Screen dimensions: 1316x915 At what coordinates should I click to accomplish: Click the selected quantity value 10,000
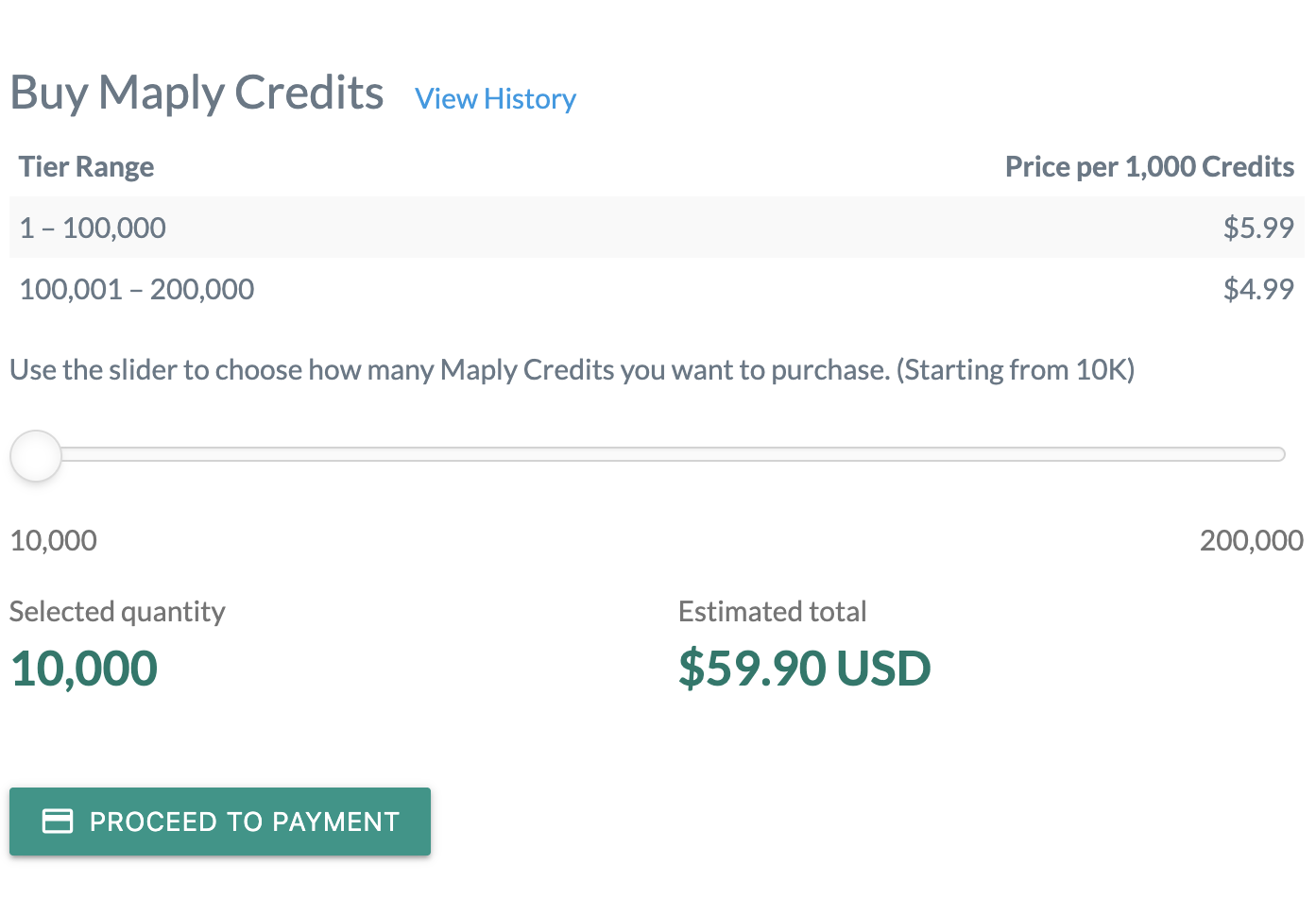84,669
